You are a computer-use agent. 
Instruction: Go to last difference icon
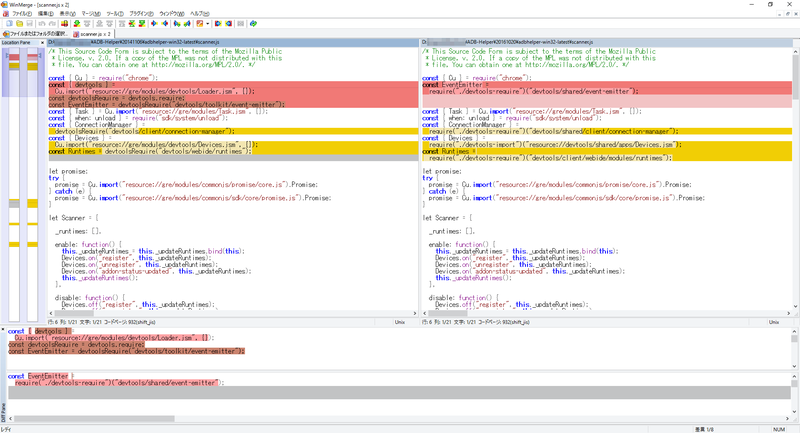coord(142,23)
